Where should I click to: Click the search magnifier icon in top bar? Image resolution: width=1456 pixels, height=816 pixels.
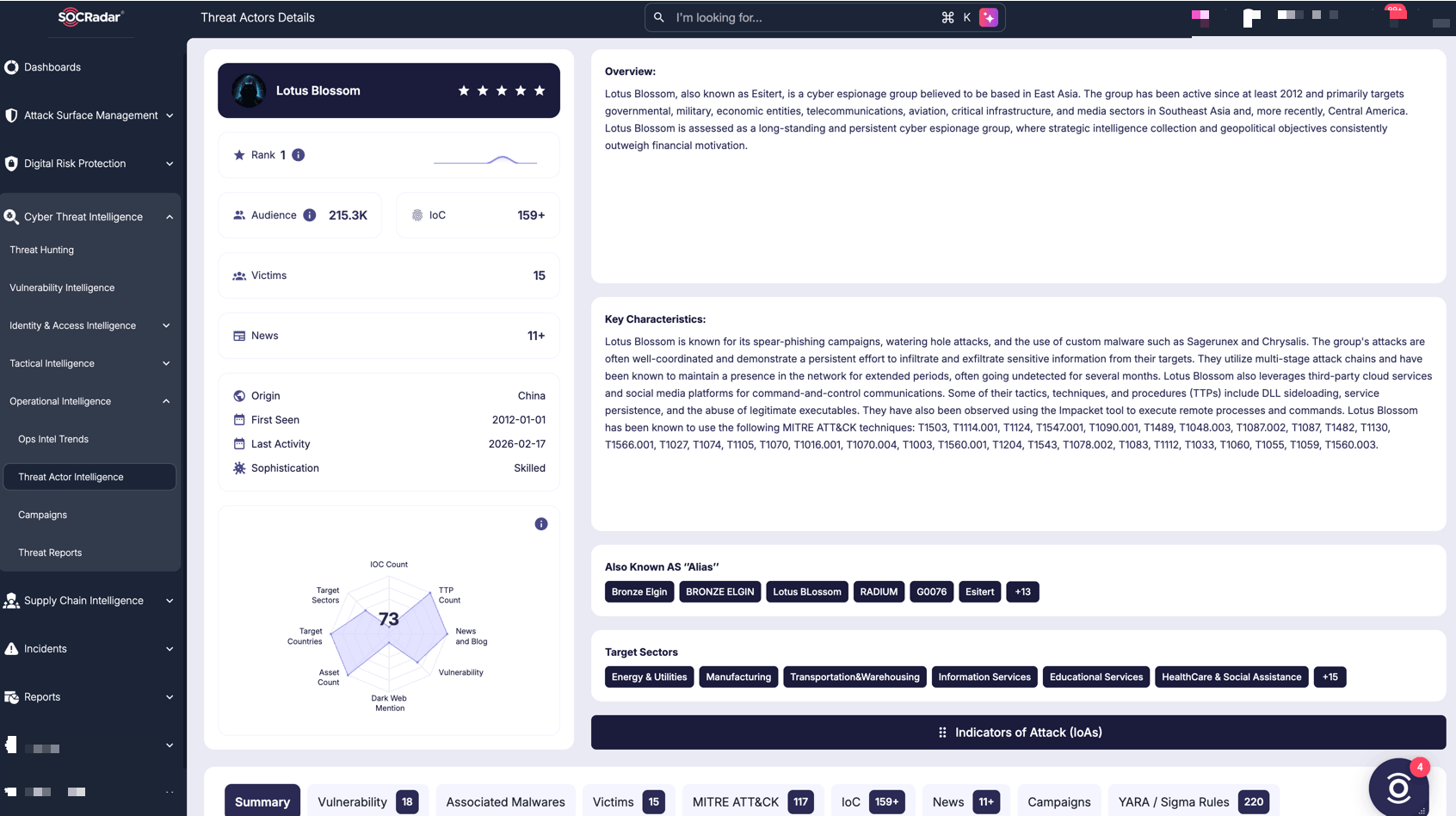point(659,17)
